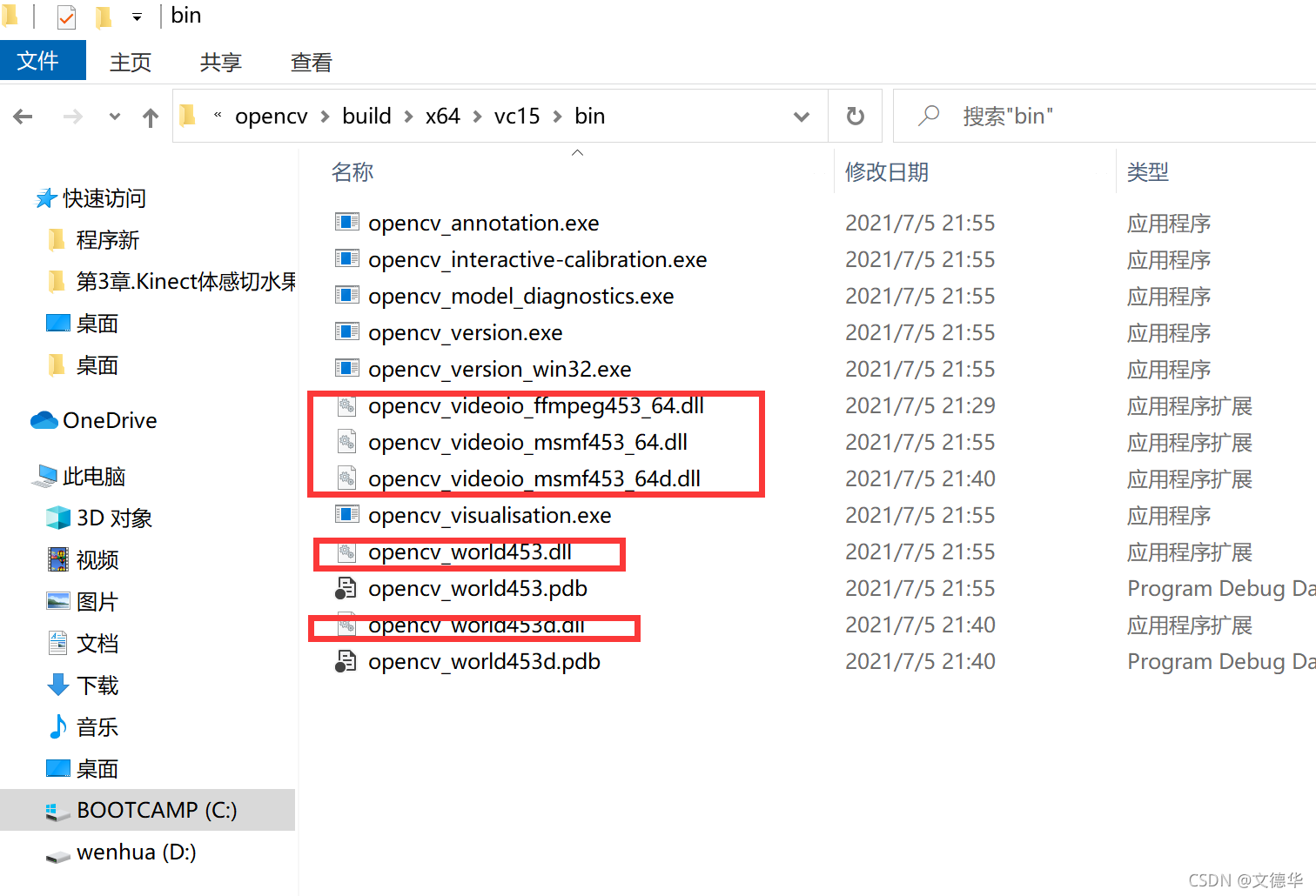This screenshot has width=1316, height=896.
Task: Open 3D 对象 in the navigation pane
Action: click(114, 518)
